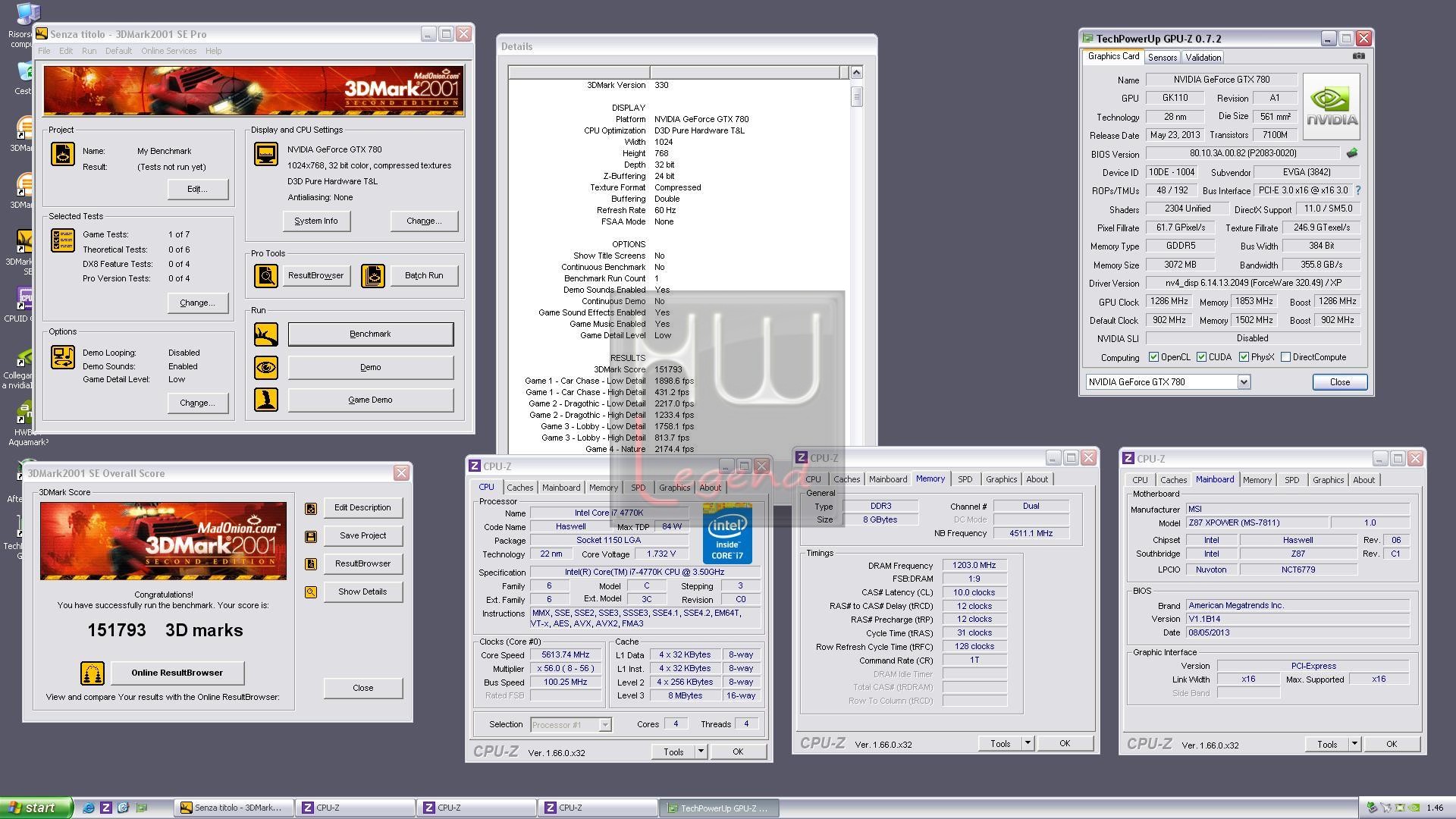Open the Aquamark3 desktop shortcut

26,425
